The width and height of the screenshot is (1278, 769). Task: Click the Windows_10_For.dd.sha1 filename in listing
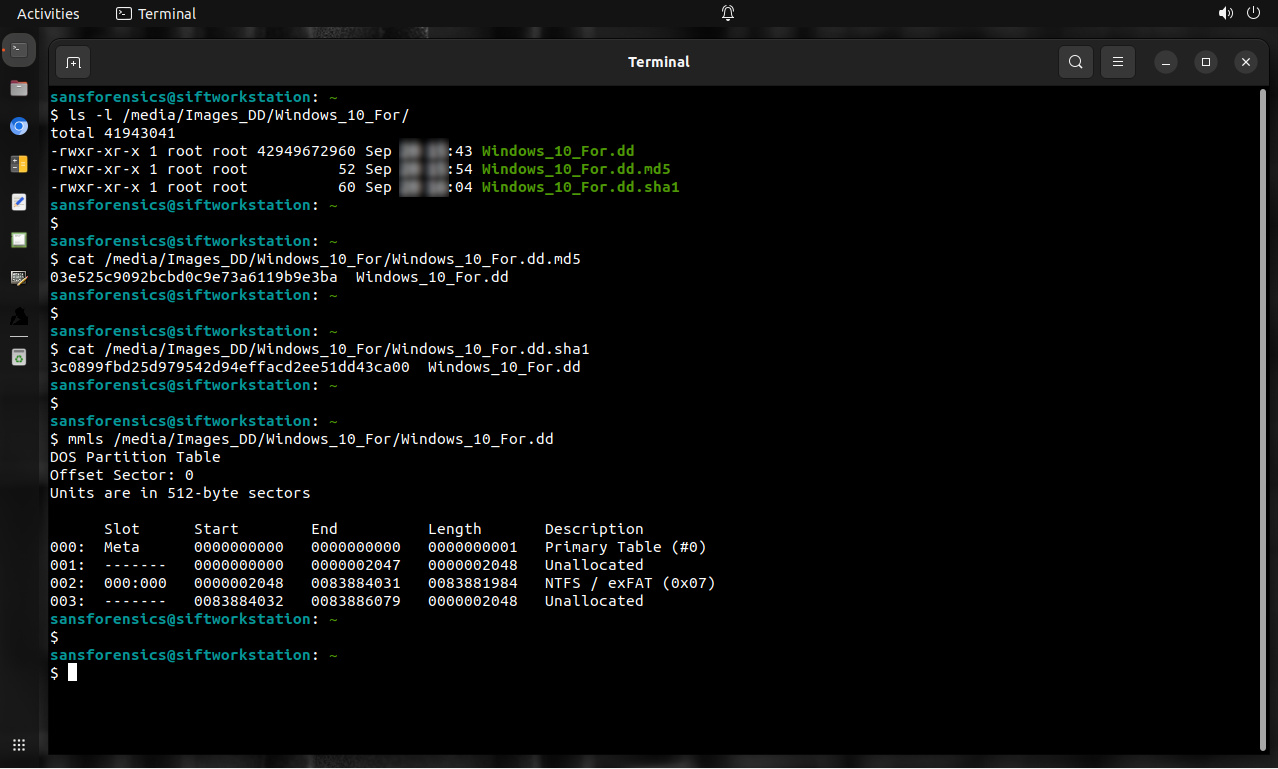[x=580, y=187]
